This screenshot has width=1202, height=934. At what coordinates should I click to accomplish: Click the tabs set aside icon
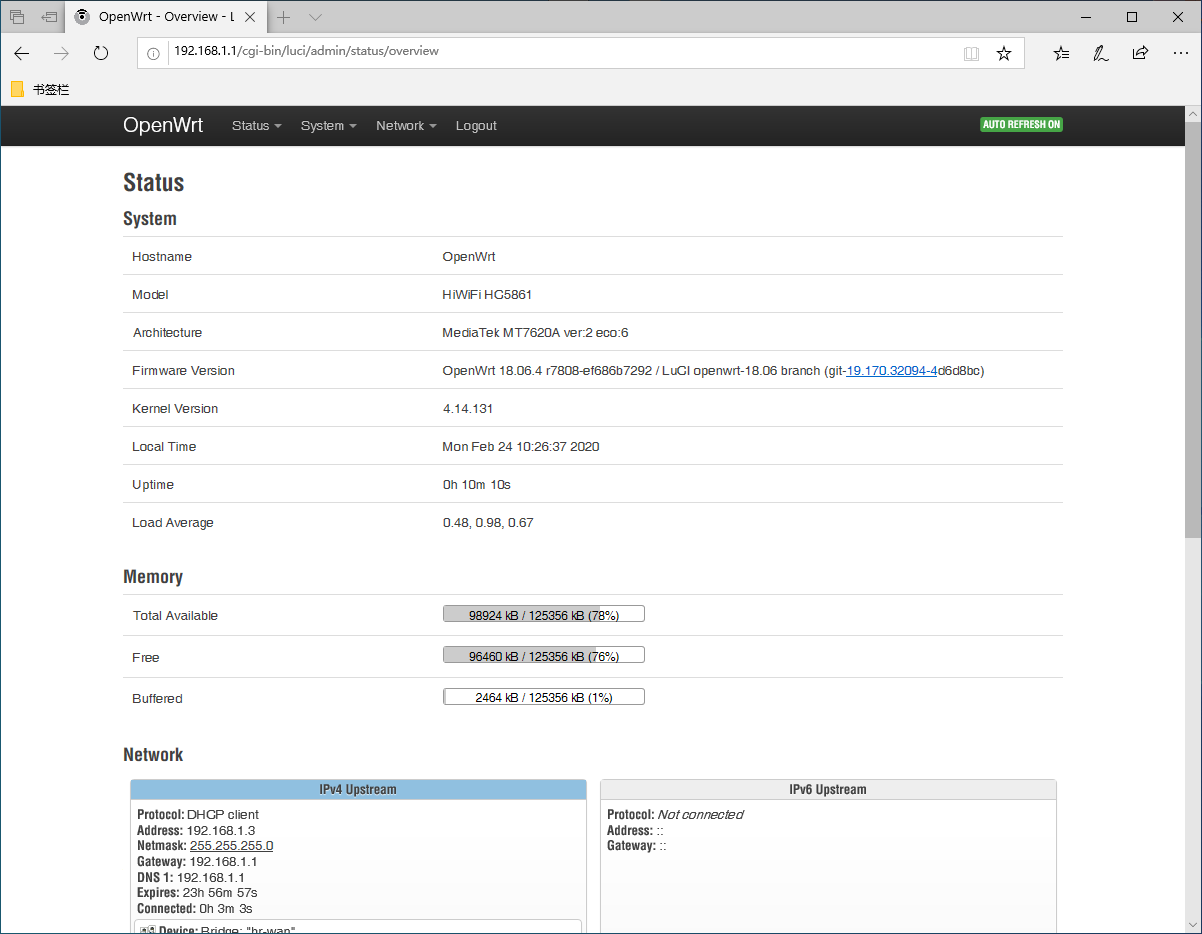point(17,17)
